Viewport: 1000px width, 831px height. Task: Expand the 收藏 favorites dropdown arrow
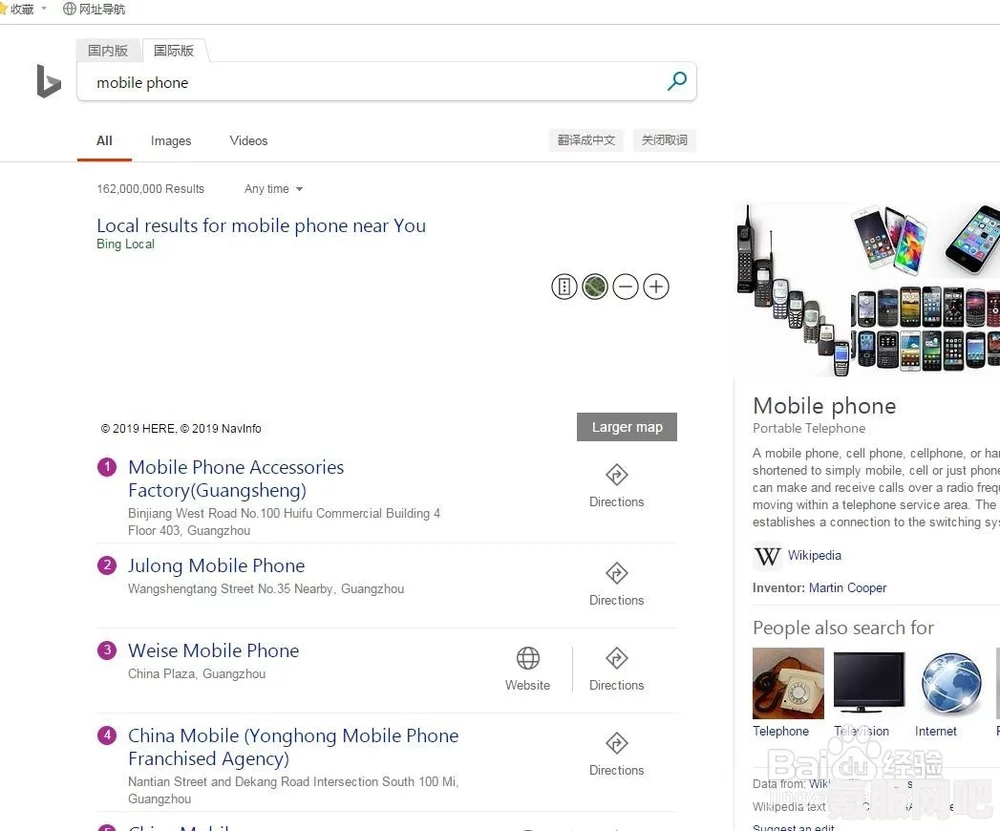coord(44,8)
